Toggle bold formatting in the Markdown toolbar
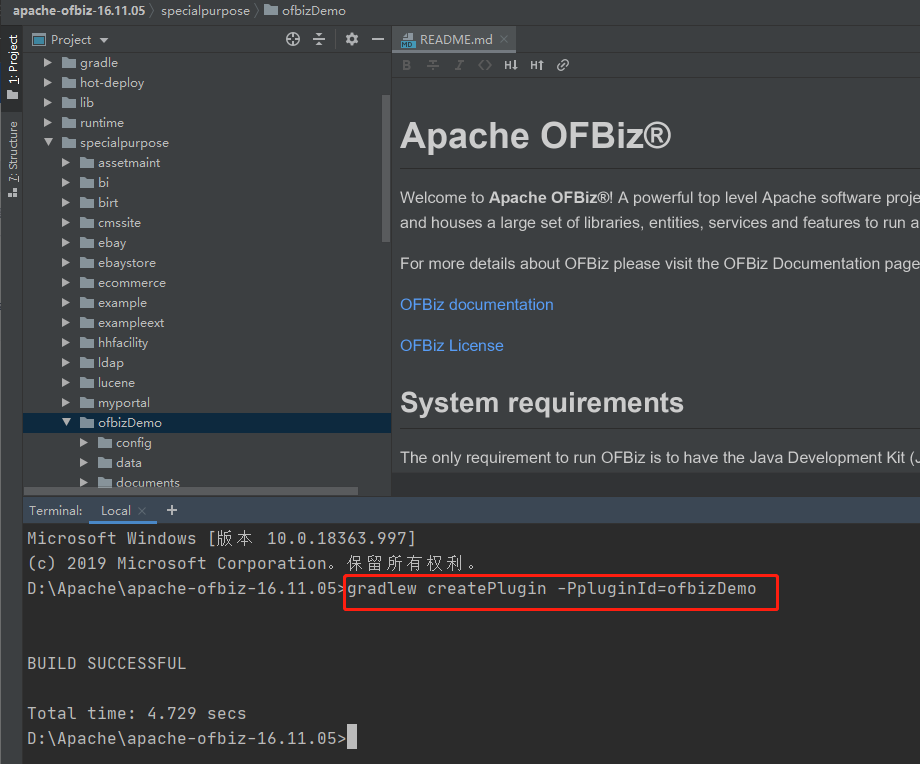This screenshot has height=764, width=920. coord(406,65)
